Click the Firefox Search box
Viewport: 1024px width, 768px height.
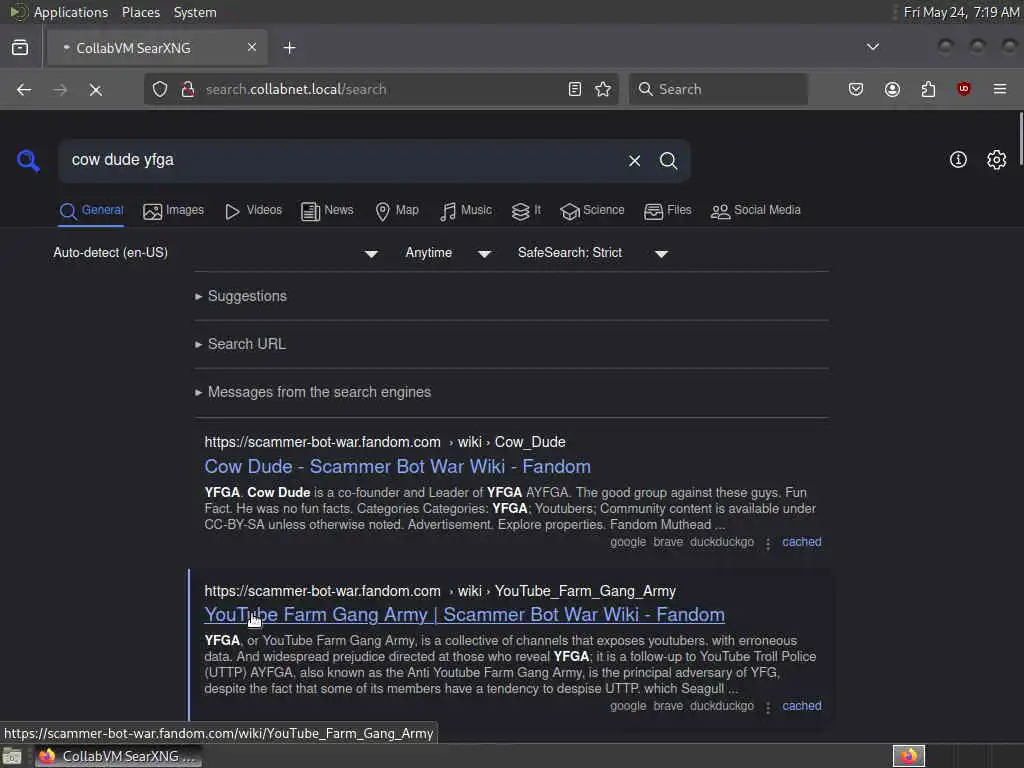pos(718,89)
